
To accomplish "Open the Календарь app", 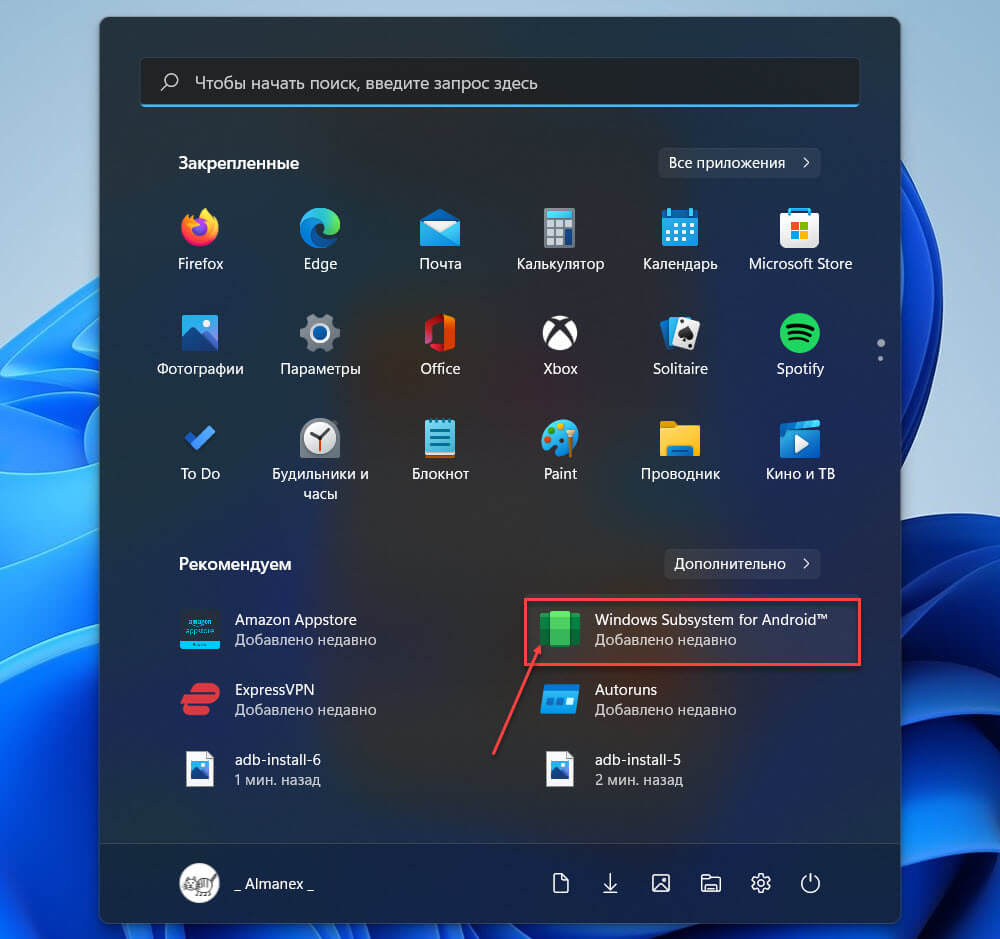I will [x=680, y=240].
